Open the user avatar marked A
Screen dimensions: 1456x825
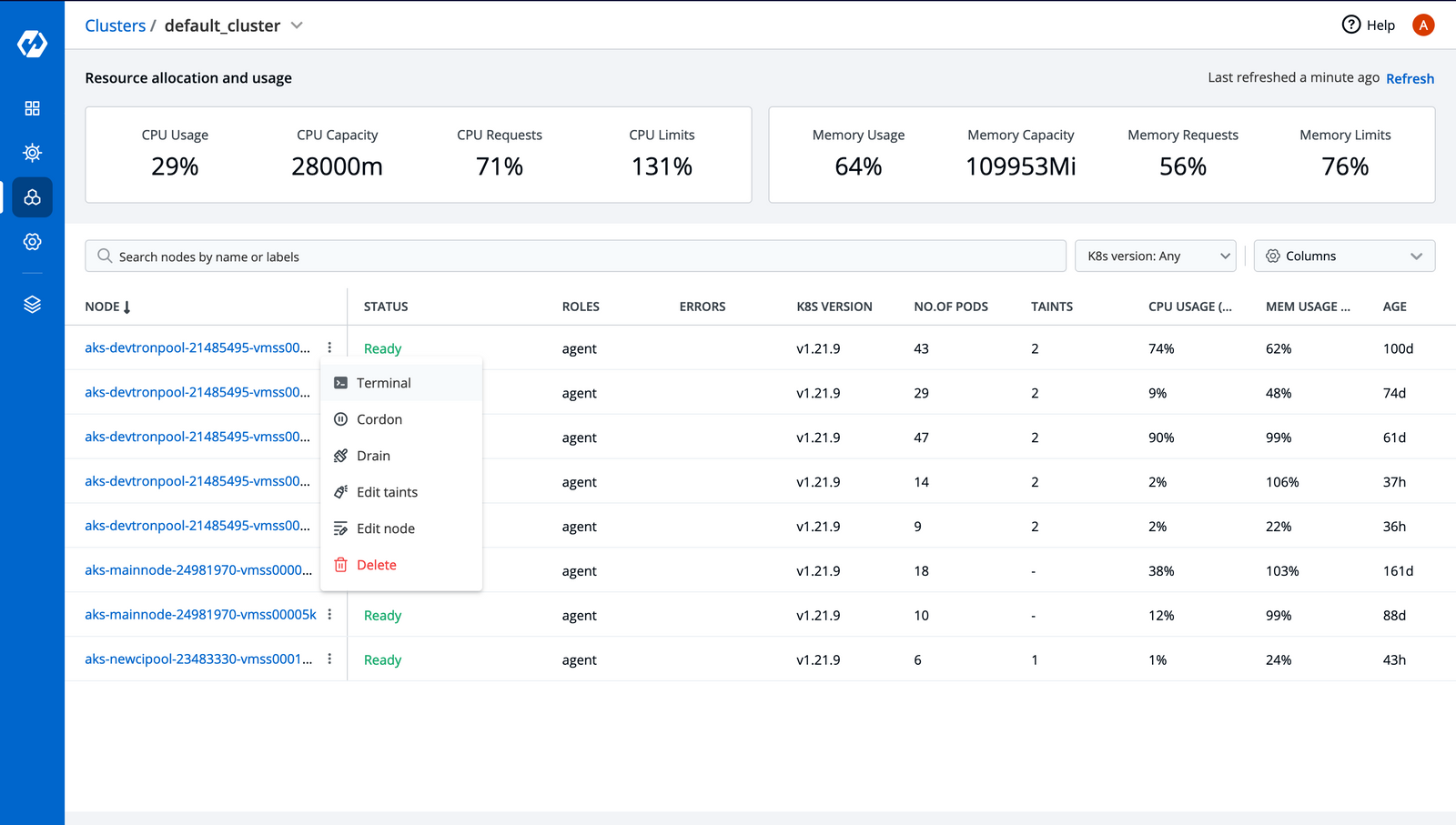(1423, 25)
